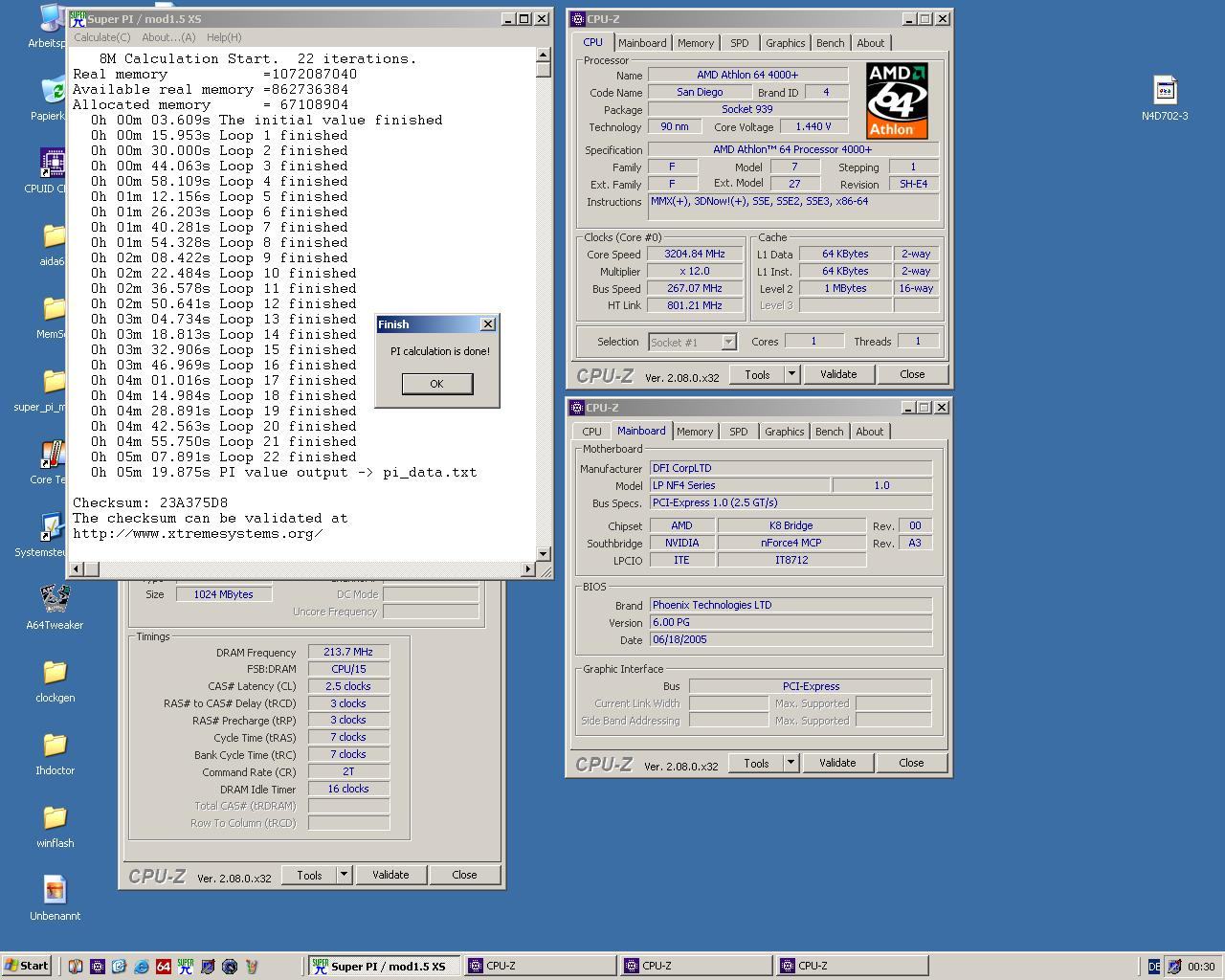Open SPD tab in the motherboard CPU-Z window

739,432
